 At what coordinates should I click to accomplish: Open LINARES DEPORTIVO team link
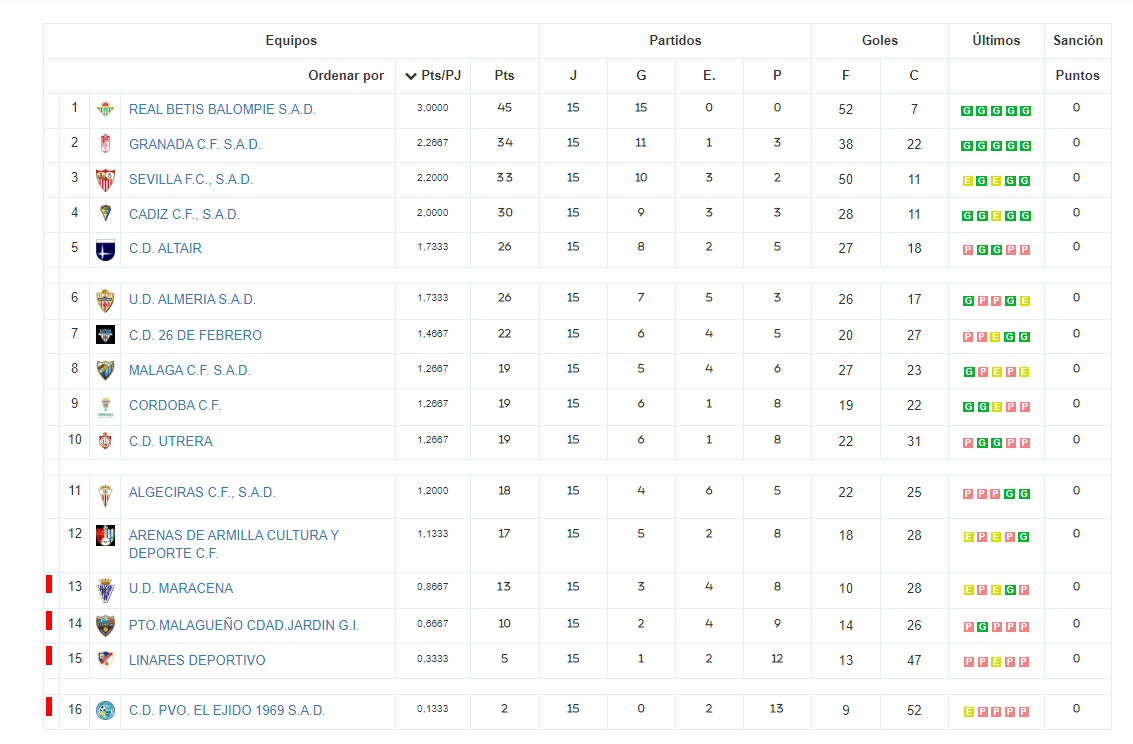pos(197,660)
